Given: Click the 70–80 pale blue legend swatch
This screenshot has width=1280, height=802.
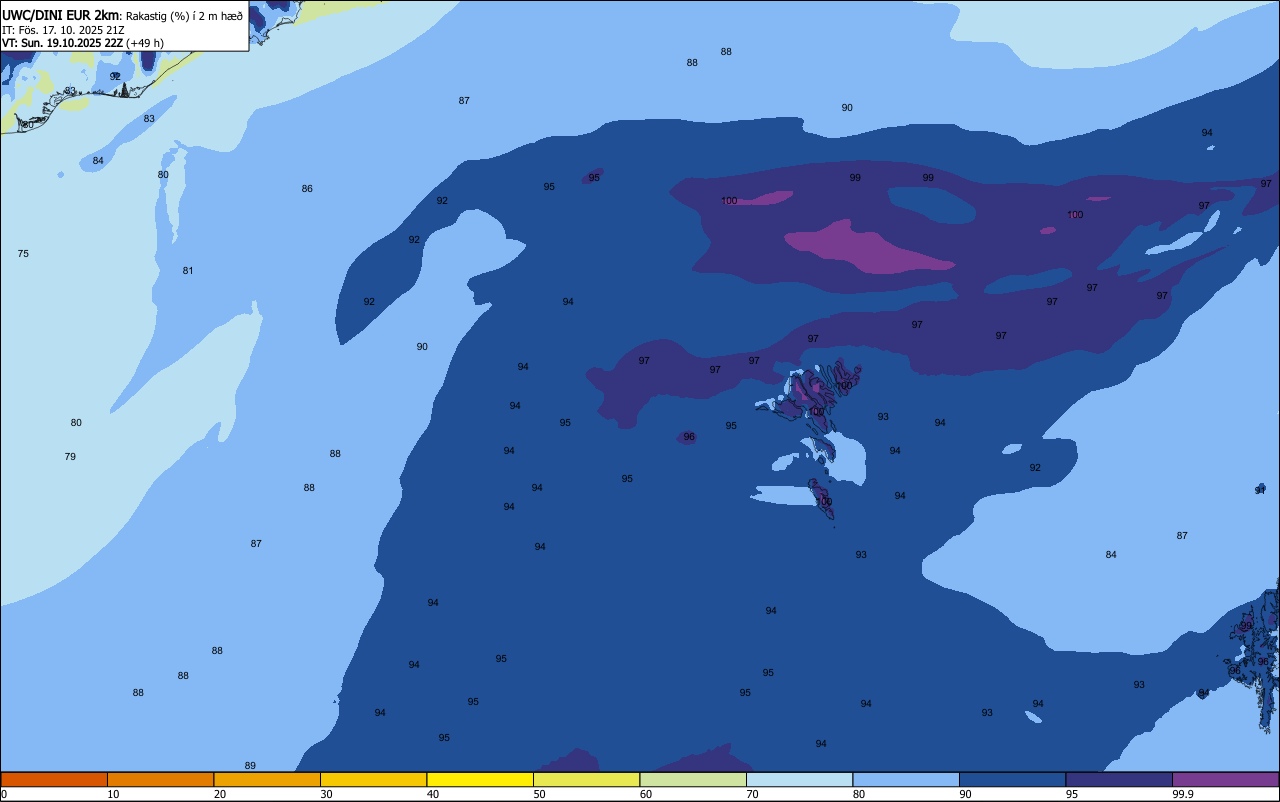Looking at the screenshot, I should [x=799, y=779].
